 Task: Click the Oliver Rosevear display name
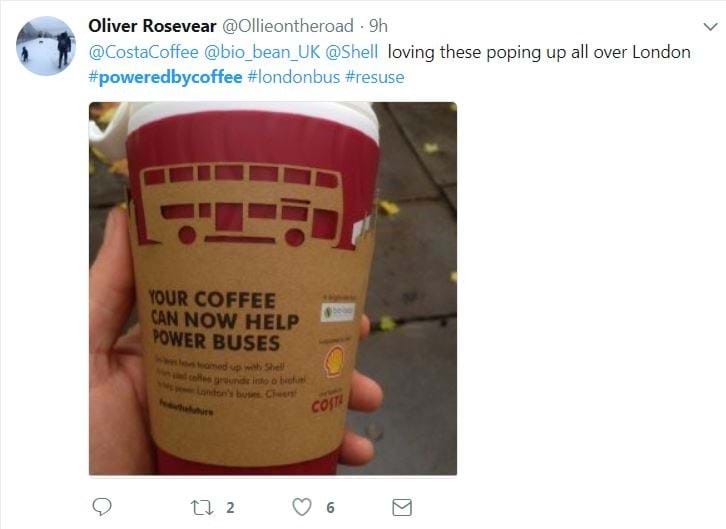152,26
